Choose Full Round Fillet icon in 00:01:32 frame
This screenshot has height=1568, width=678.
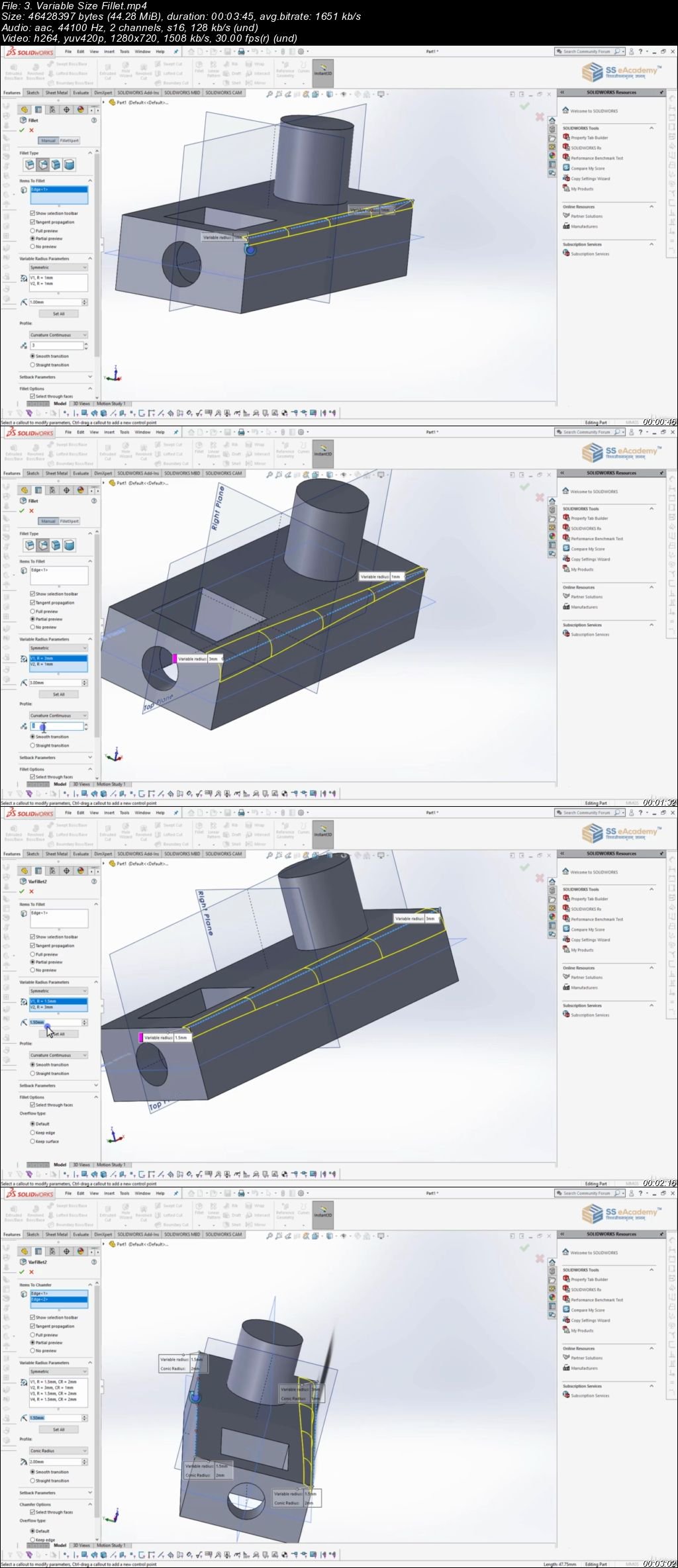point(70,545)
